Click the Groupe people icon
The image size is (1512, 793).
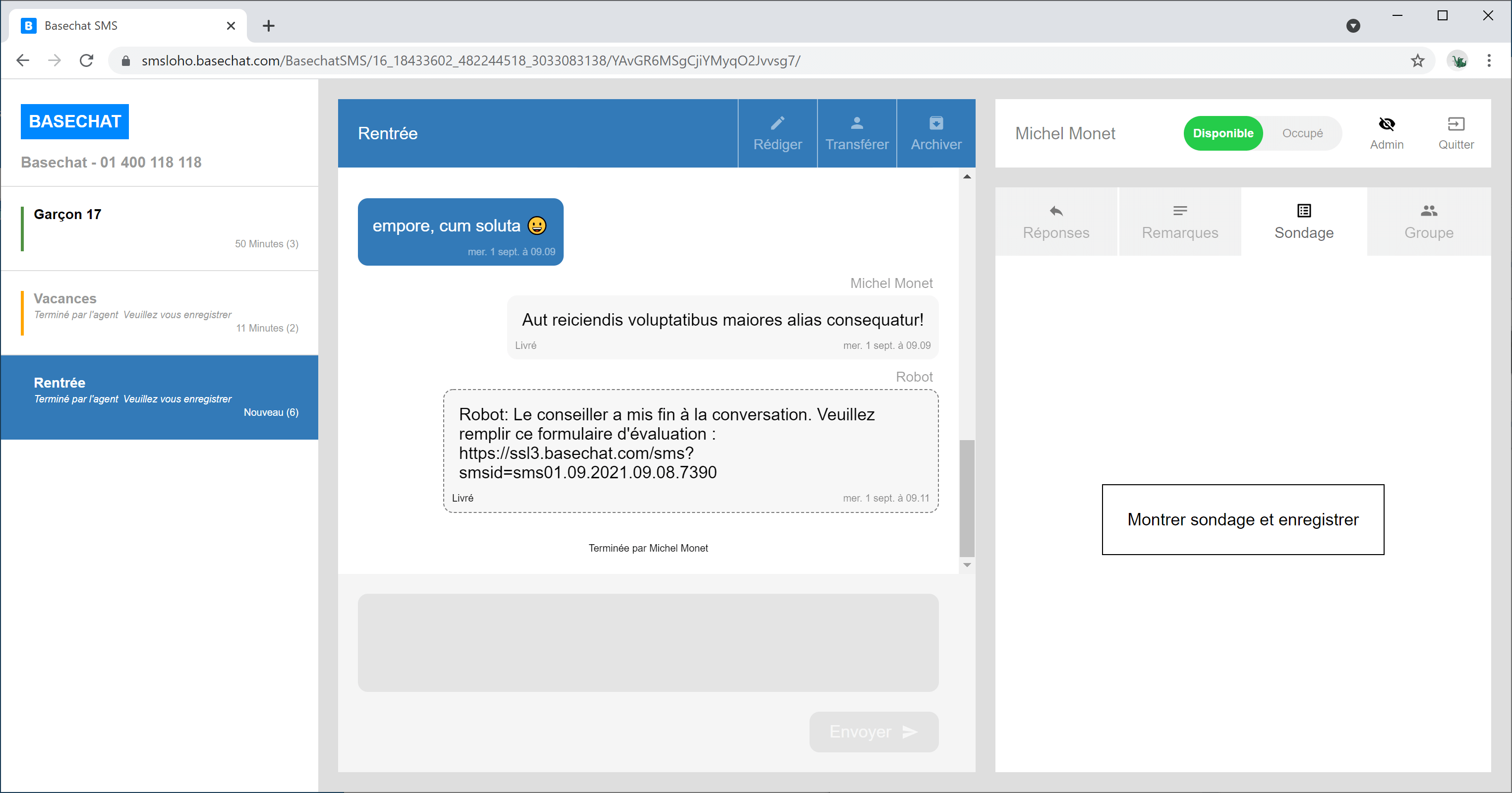(x=1428, y=211)
